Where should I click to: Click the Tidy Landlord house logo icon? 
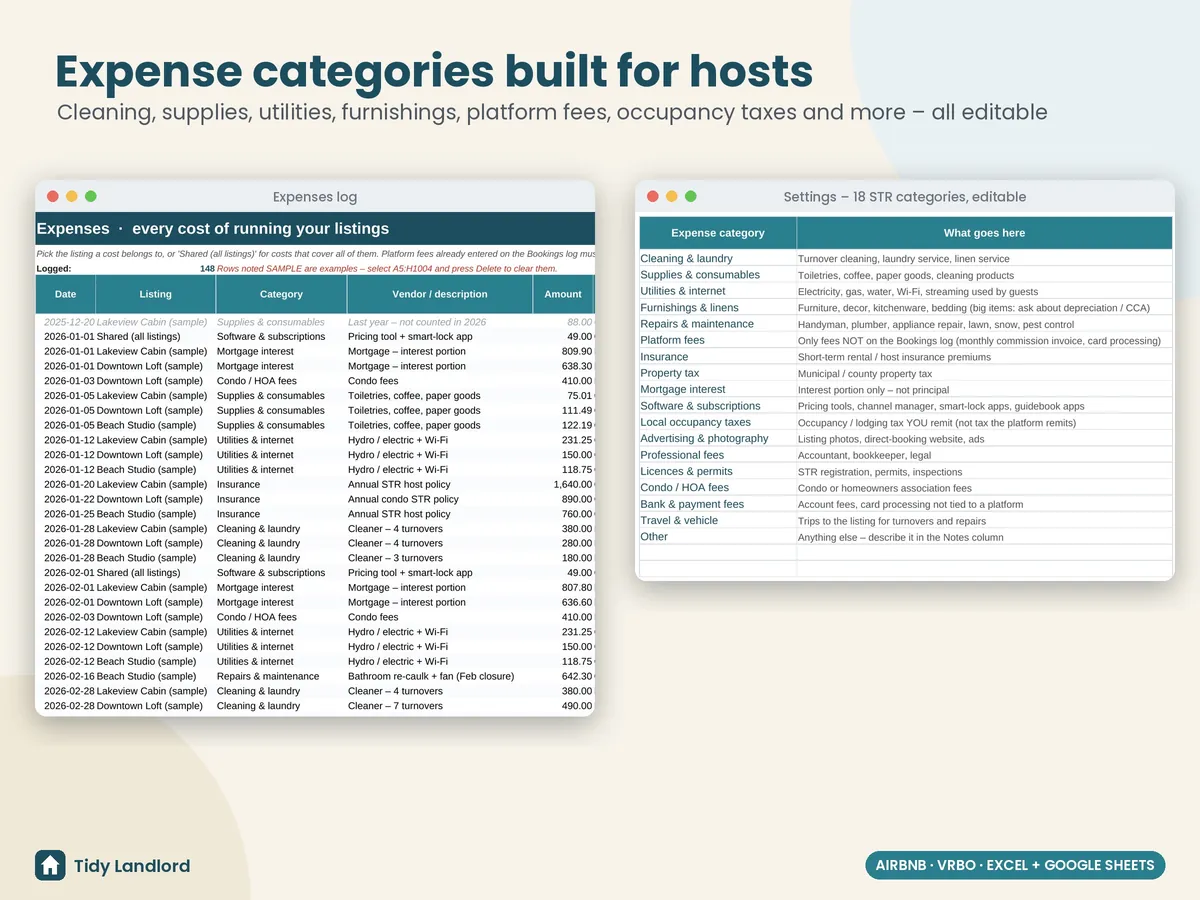click(x=50, y=865)
